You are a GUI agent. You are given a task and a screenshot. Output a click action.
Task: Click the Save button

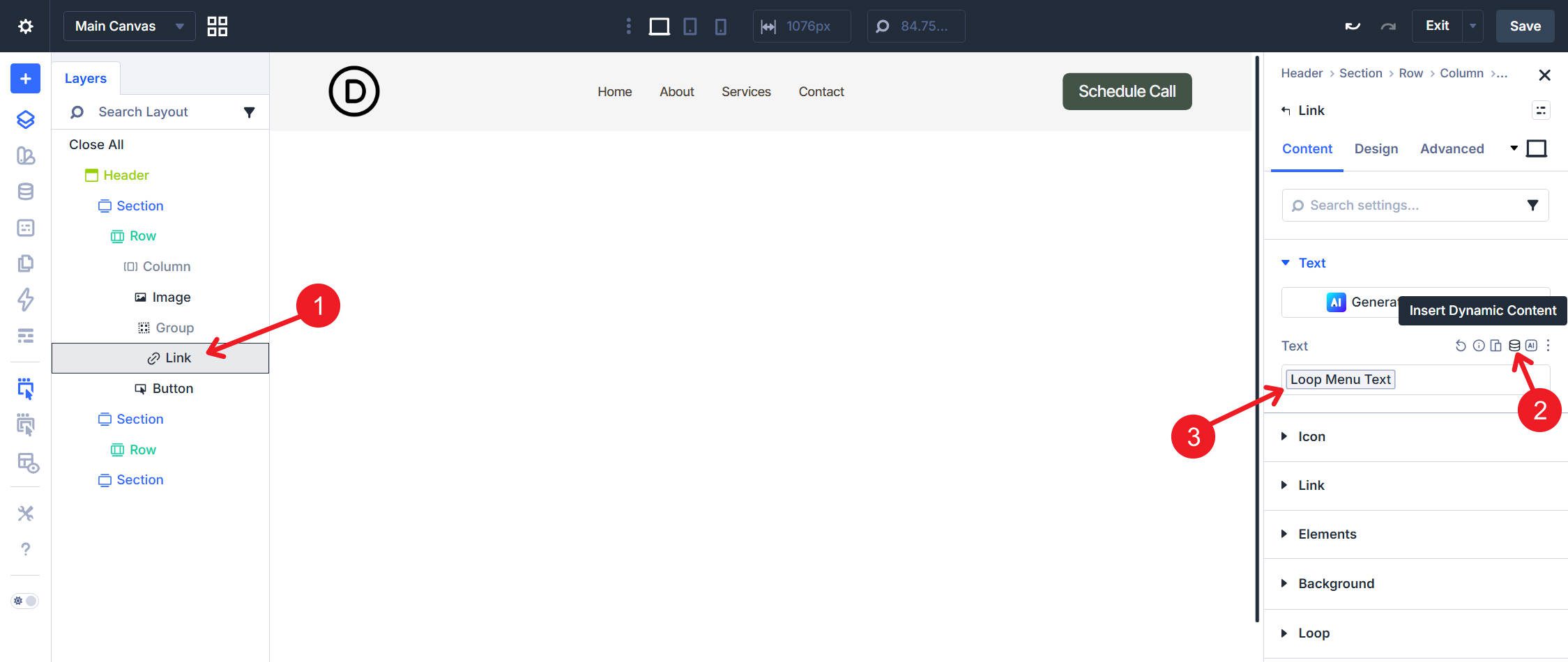tap(1525, 26)
